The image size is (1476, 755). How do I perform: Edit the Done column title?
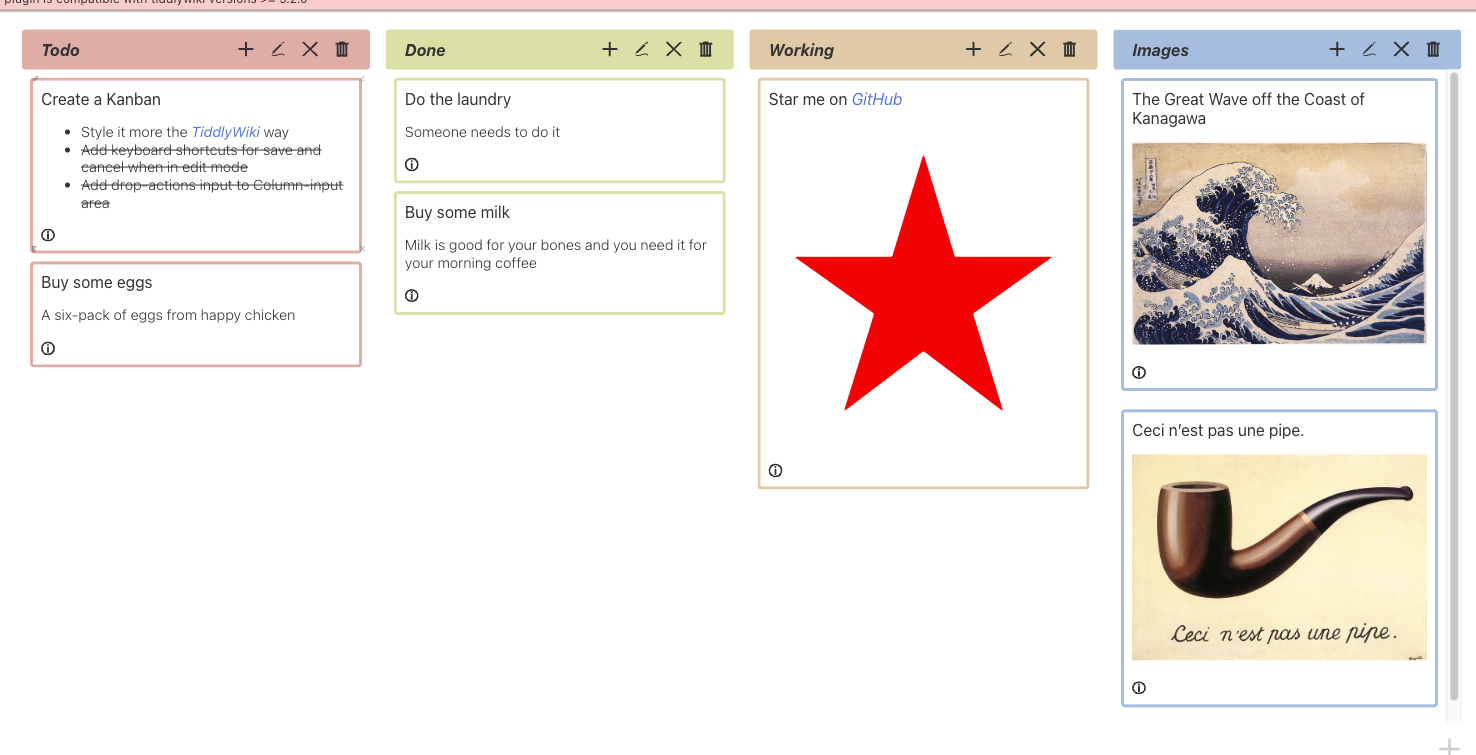tap(642, 49)
